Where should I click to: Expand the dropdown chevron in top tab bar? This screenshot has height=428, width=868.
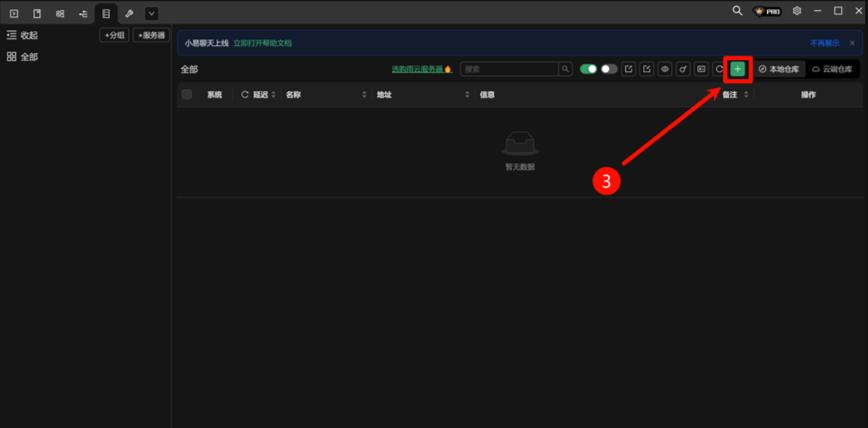coord(152,13)
